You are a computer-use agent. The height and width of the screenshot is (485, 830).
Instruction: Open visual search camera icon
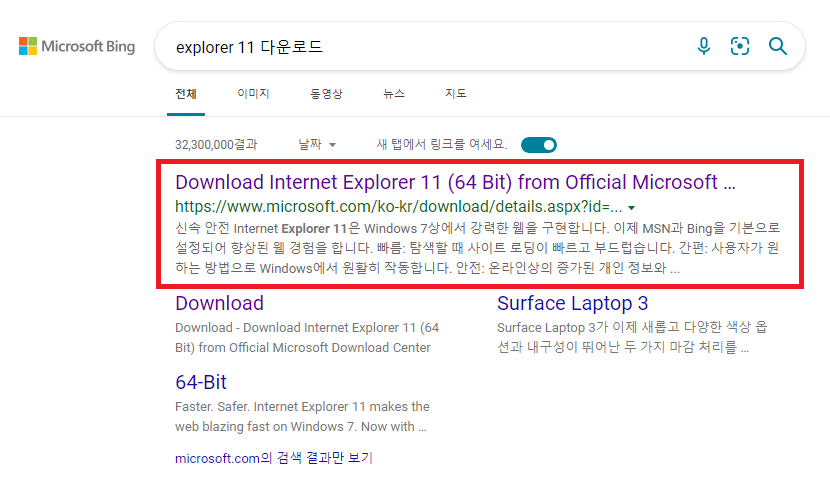point(739,46)
